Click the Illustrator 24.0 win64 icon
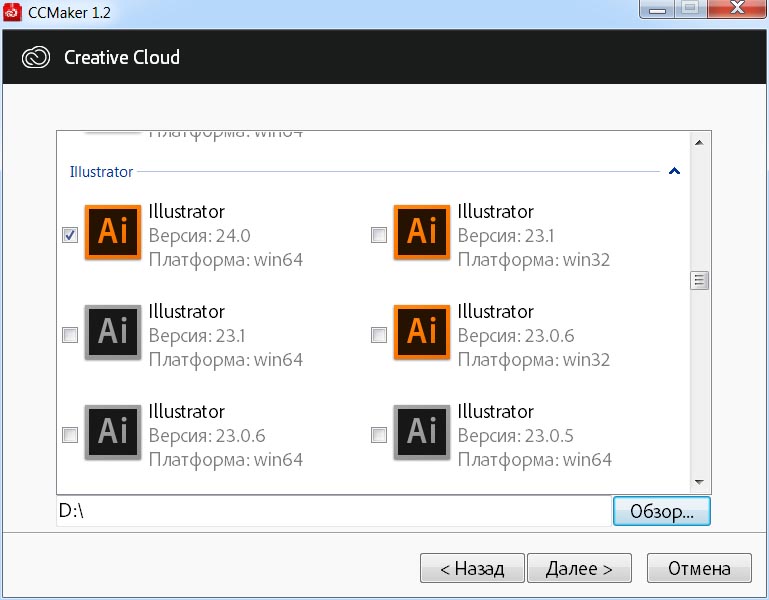 click(x=113, y=232)
